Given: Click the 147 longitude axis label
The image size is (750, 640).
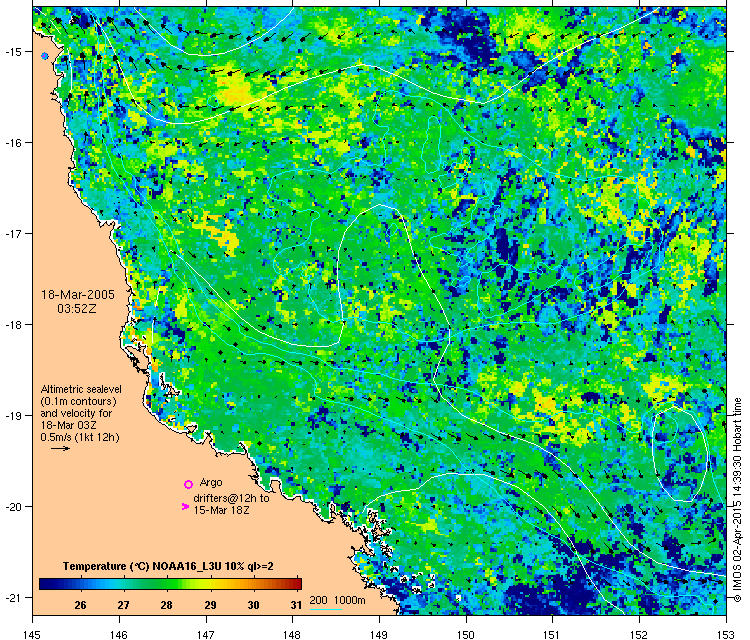Looking at the screenshot, I should tap(206, 634).
